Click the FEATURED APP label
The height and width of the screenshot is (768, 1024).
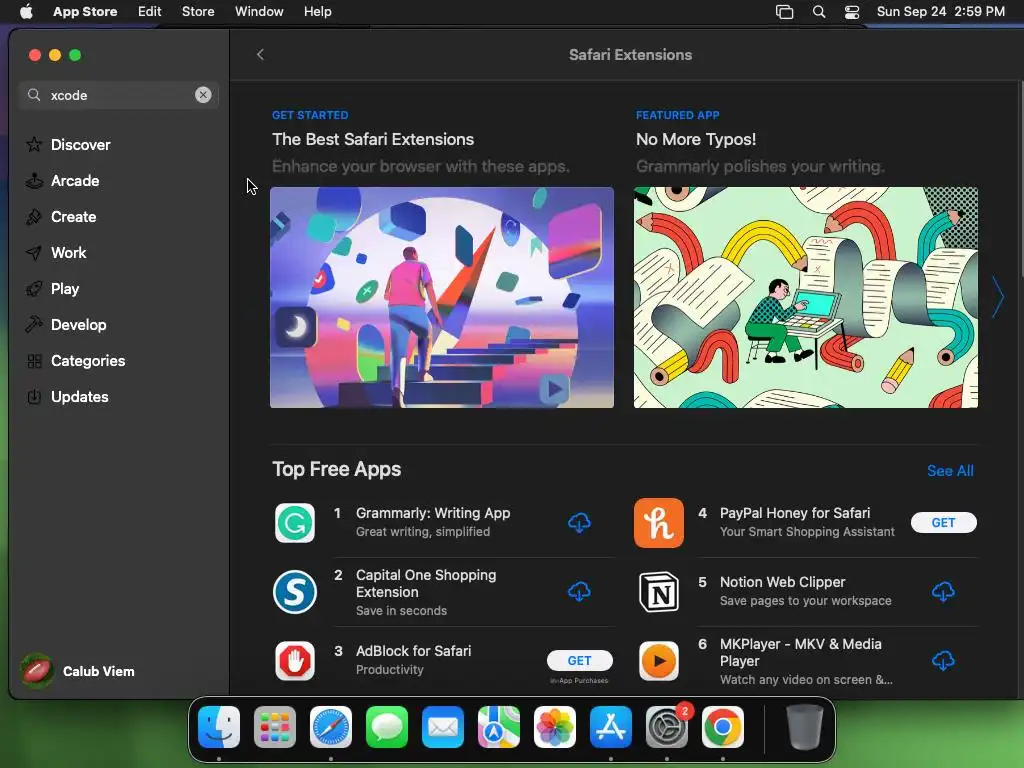pos(678,115)
